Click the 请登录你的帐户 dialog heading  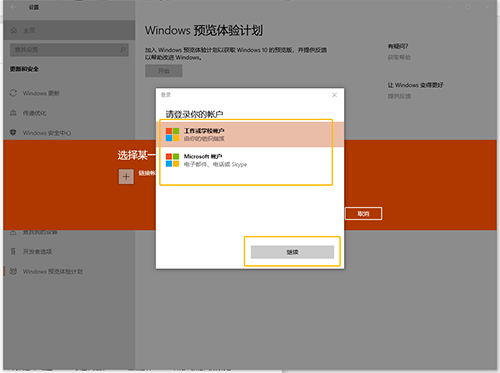pyautogui.click(x=194, y=115)
